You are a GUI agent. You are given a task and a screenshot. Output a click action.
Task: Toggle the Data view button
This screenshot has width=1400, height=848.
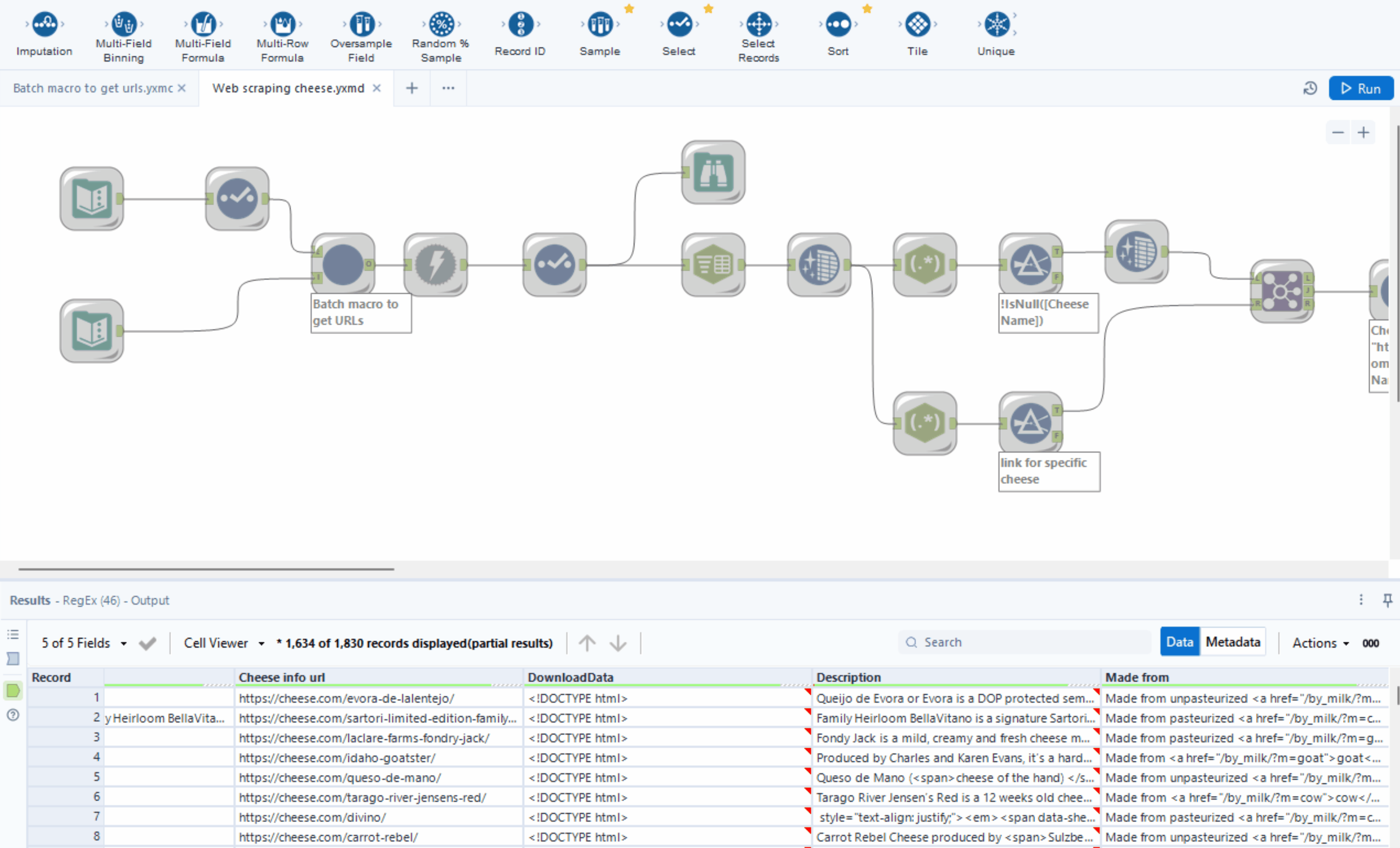point(1179,642)
